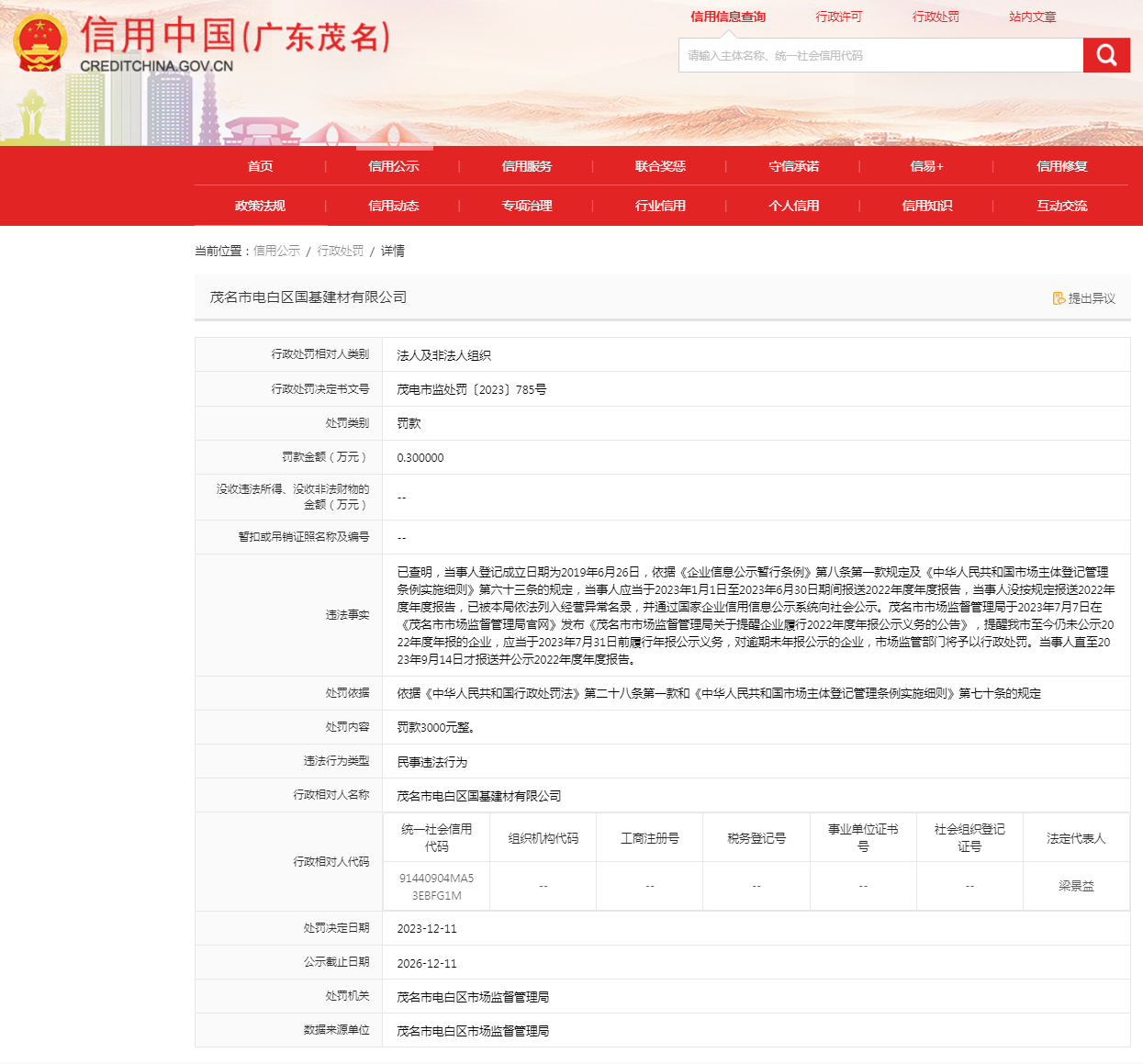
Task: Click the value 法人及非法人组织
Action: [x=443, y=355]
